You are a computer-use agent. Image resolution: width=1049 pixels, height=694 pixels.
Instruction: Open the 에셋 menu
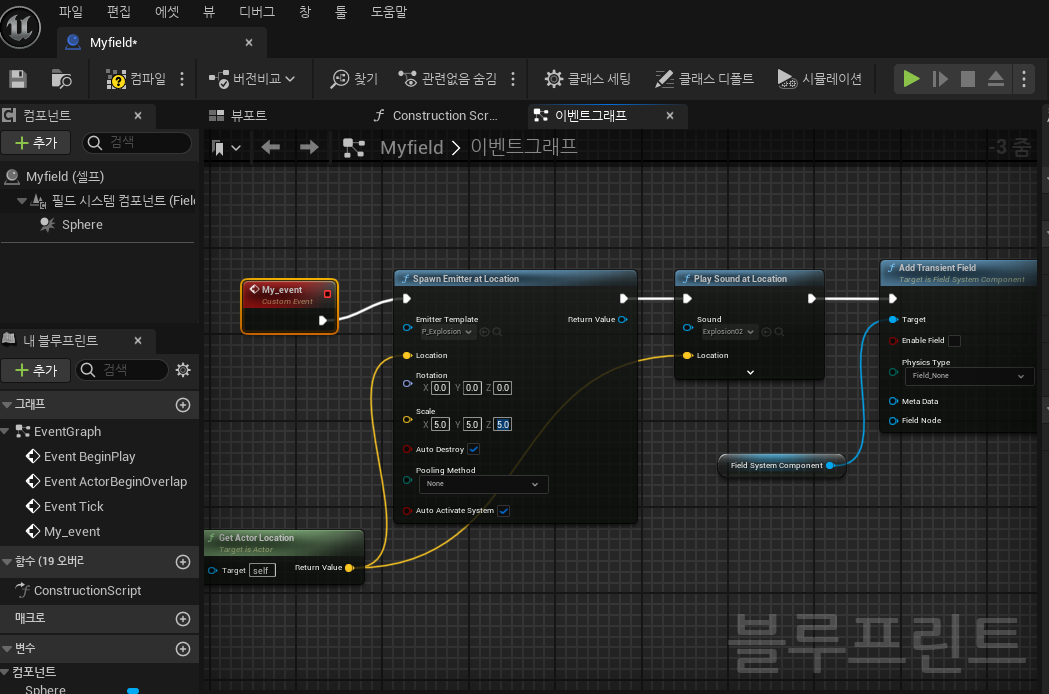[167, 11]
